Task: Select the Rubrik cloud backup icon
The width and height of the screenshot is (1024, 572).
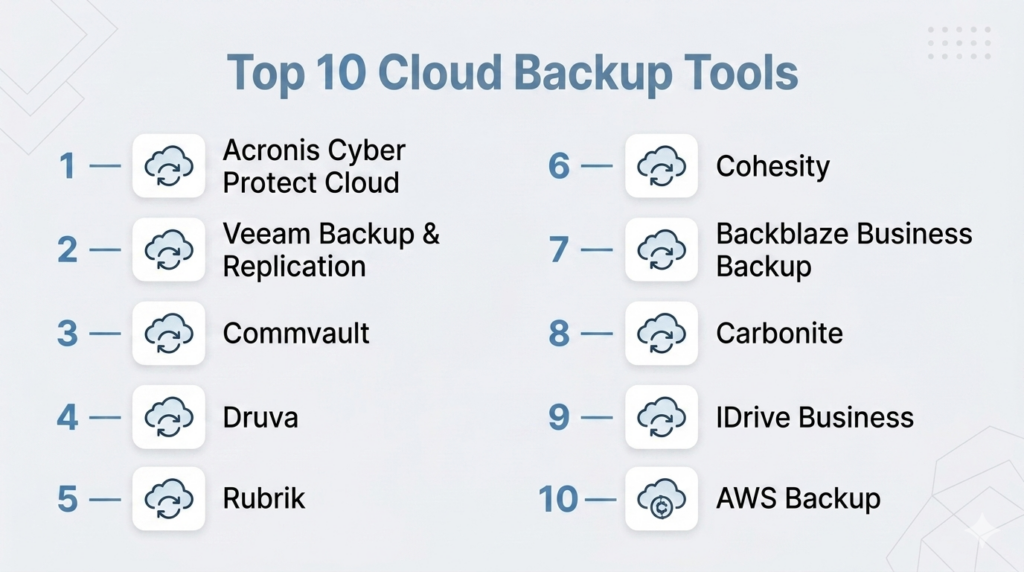Action: tap(168, 497)
